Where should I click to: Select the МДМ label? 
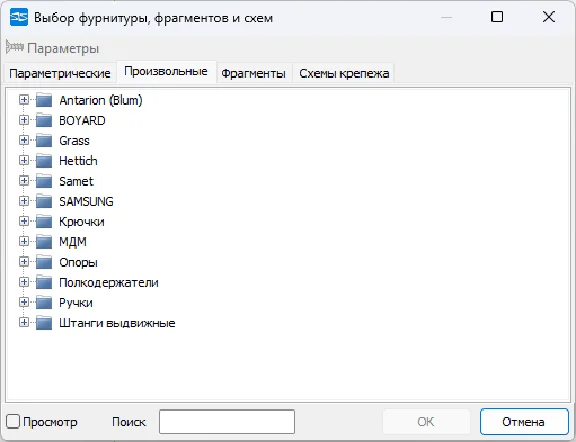point(73,242)
